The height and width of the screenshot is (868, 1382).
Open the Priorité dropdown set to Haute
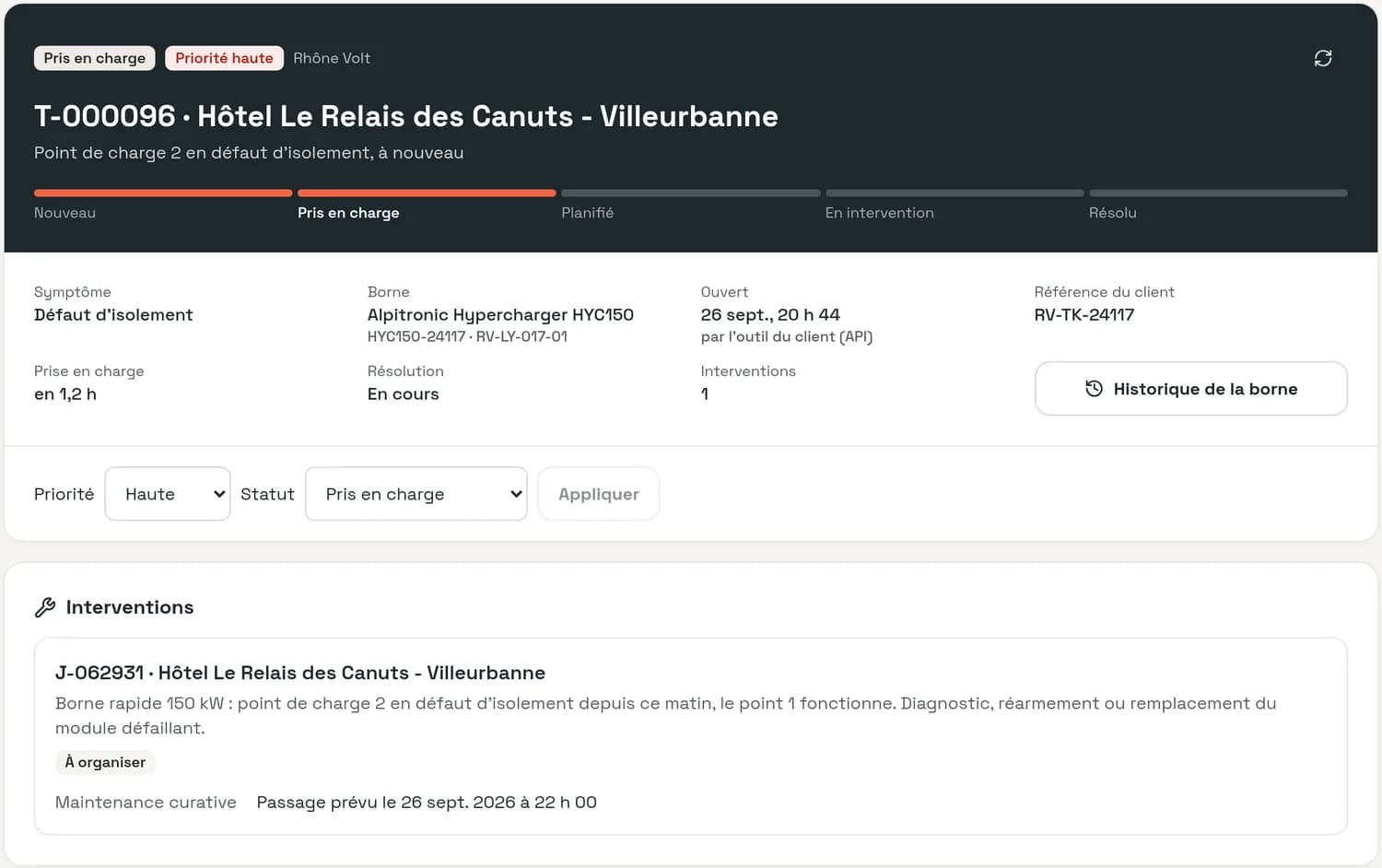coord(168,494)
